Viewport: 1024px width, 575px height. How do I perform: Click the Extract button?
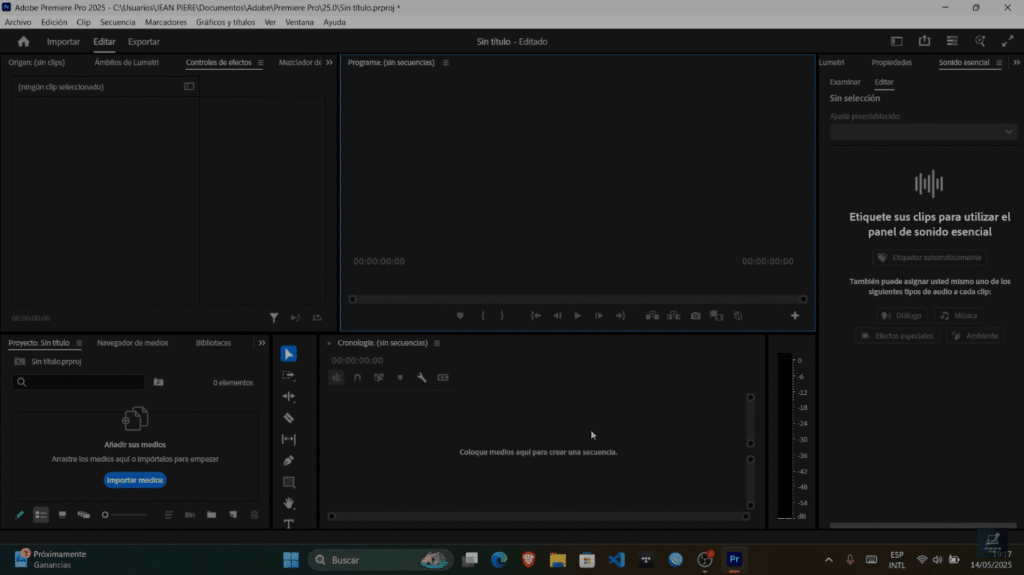click(x=673, y=316)
